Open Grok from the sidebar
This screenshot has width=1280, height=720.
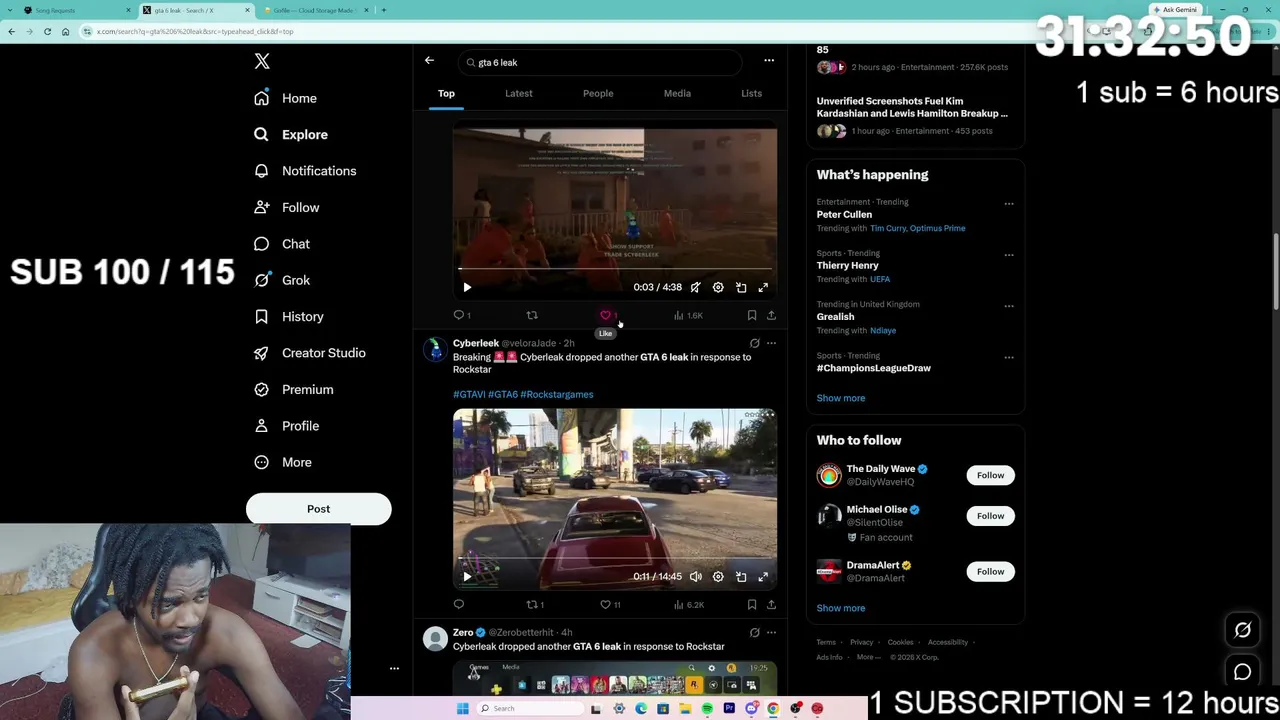pyautogui.click(x=281, y=280)
